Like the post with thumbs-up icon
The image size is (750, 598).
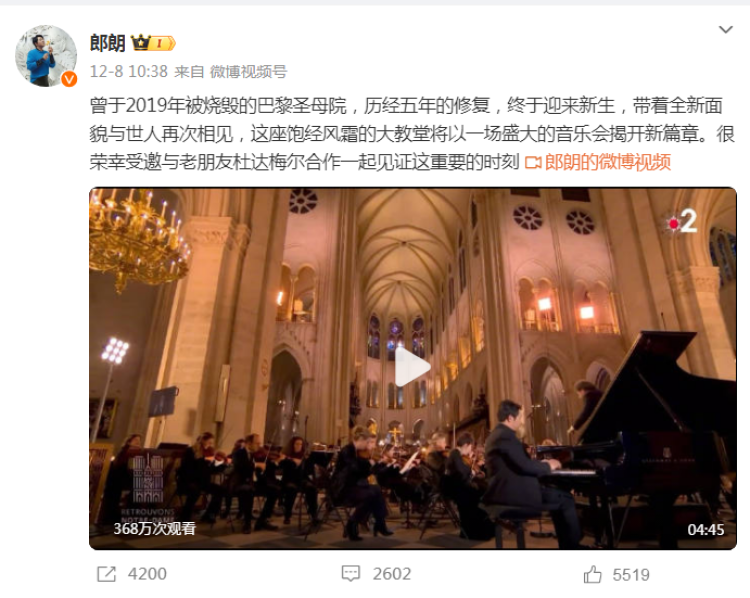click(593, 574)
